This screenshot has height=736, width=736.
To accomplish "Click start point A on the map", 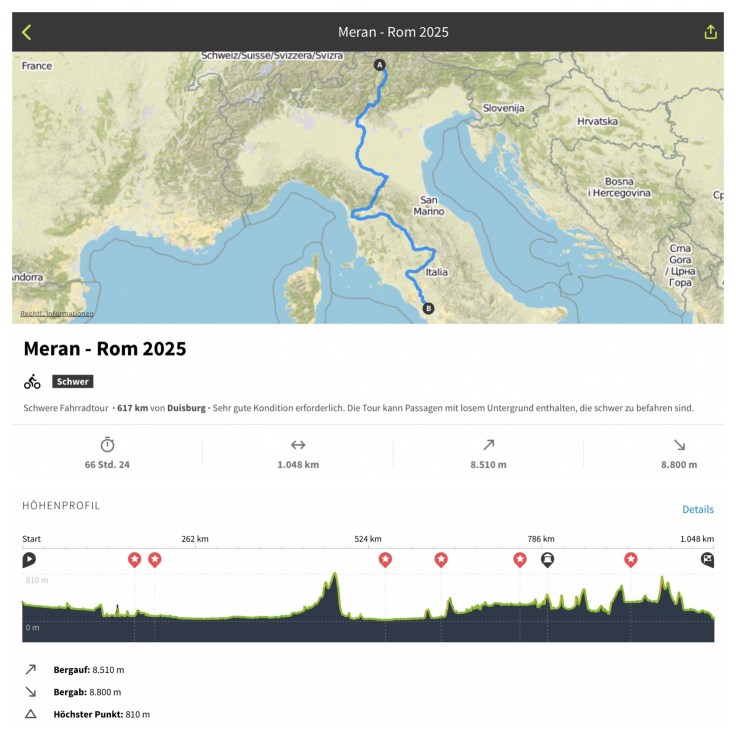I will [379, 65].
